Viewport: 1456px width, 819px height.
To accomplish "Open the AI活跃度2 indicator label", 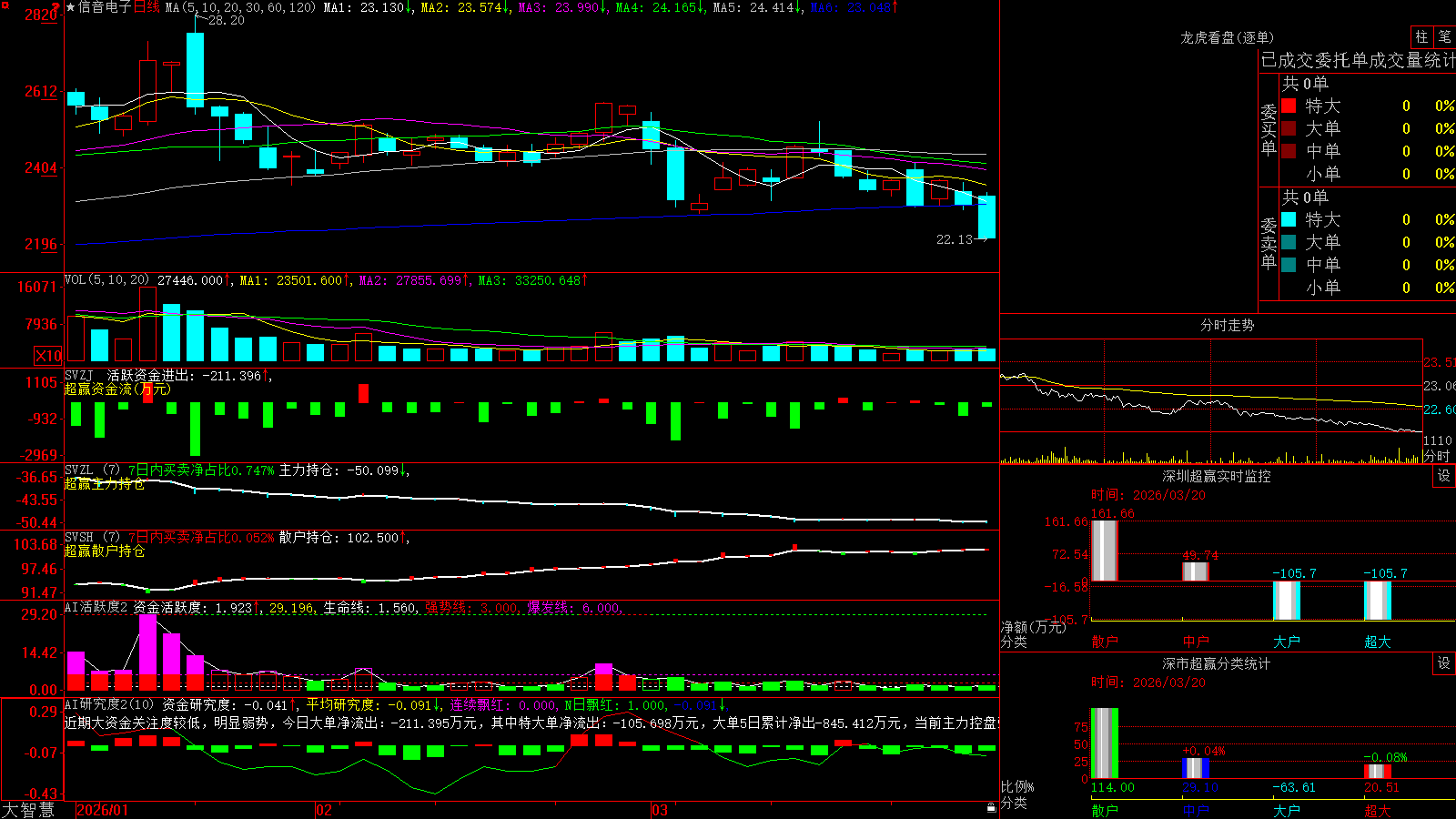I will pos(96,607).
